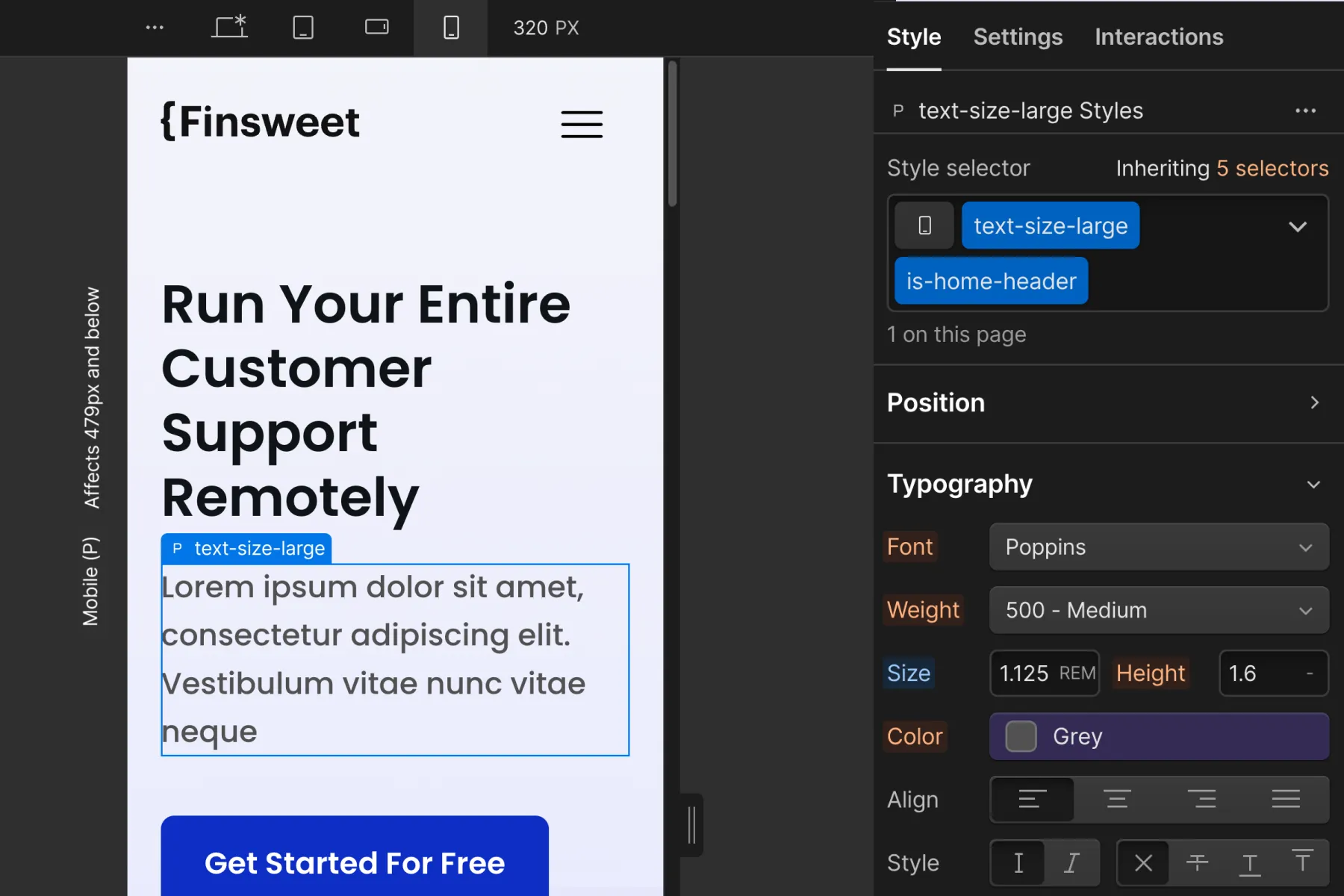Screen dimensions: 1344x896
Task: Open text-size-large Styles options menu
Action: pyautogui.click(x=1305, y=111)
